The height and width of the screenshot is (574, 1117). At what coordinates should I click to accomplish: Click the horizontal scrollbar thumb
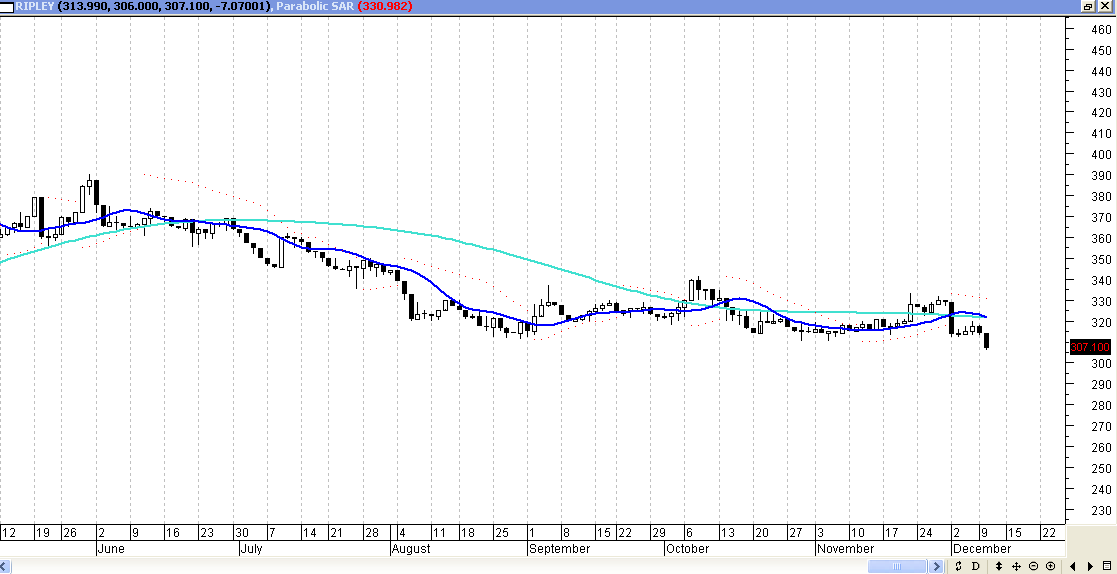(x=898, y=566)
